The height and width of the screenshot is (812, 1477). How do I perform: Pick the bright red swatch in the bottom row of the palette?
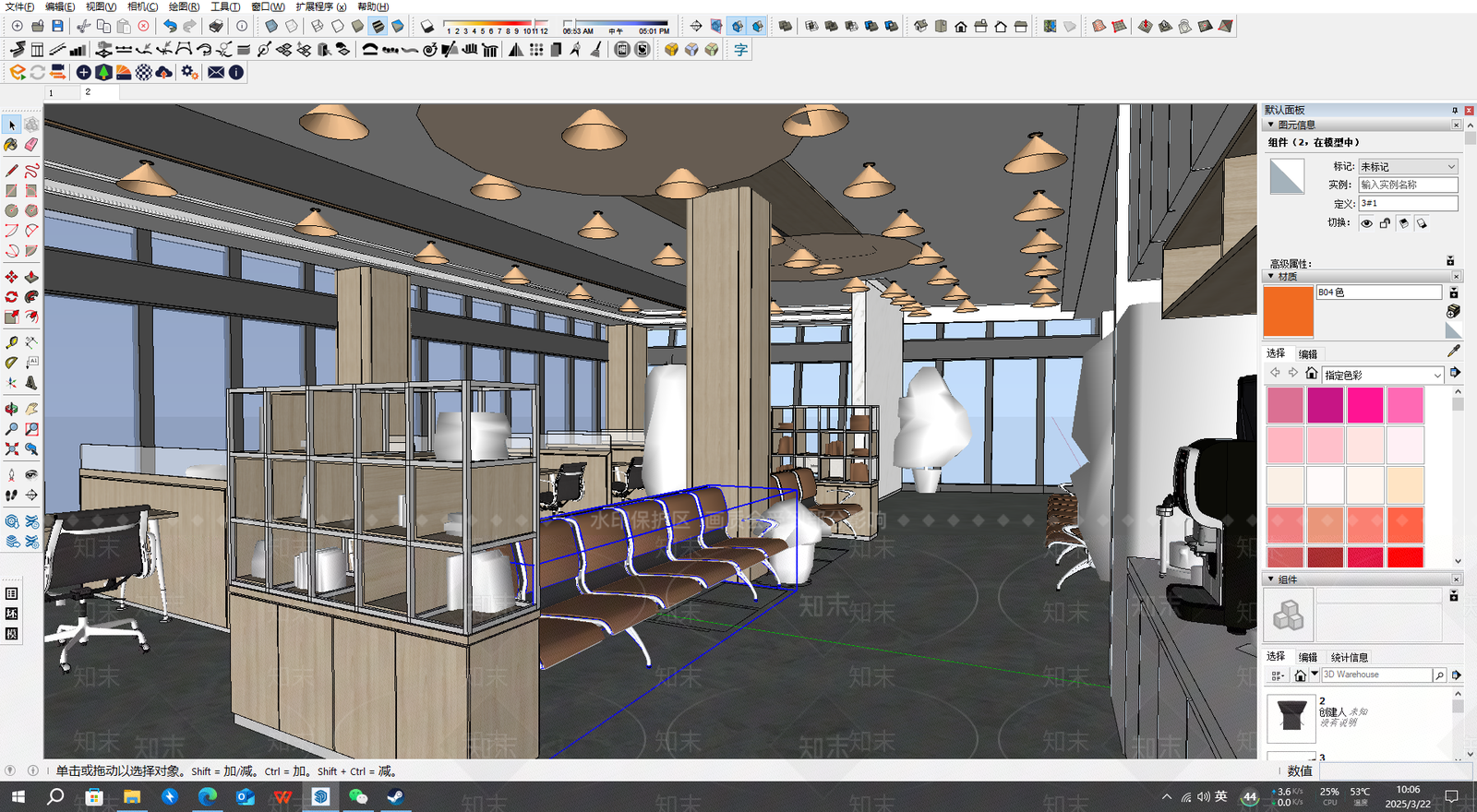click(x=1405, y=557)
